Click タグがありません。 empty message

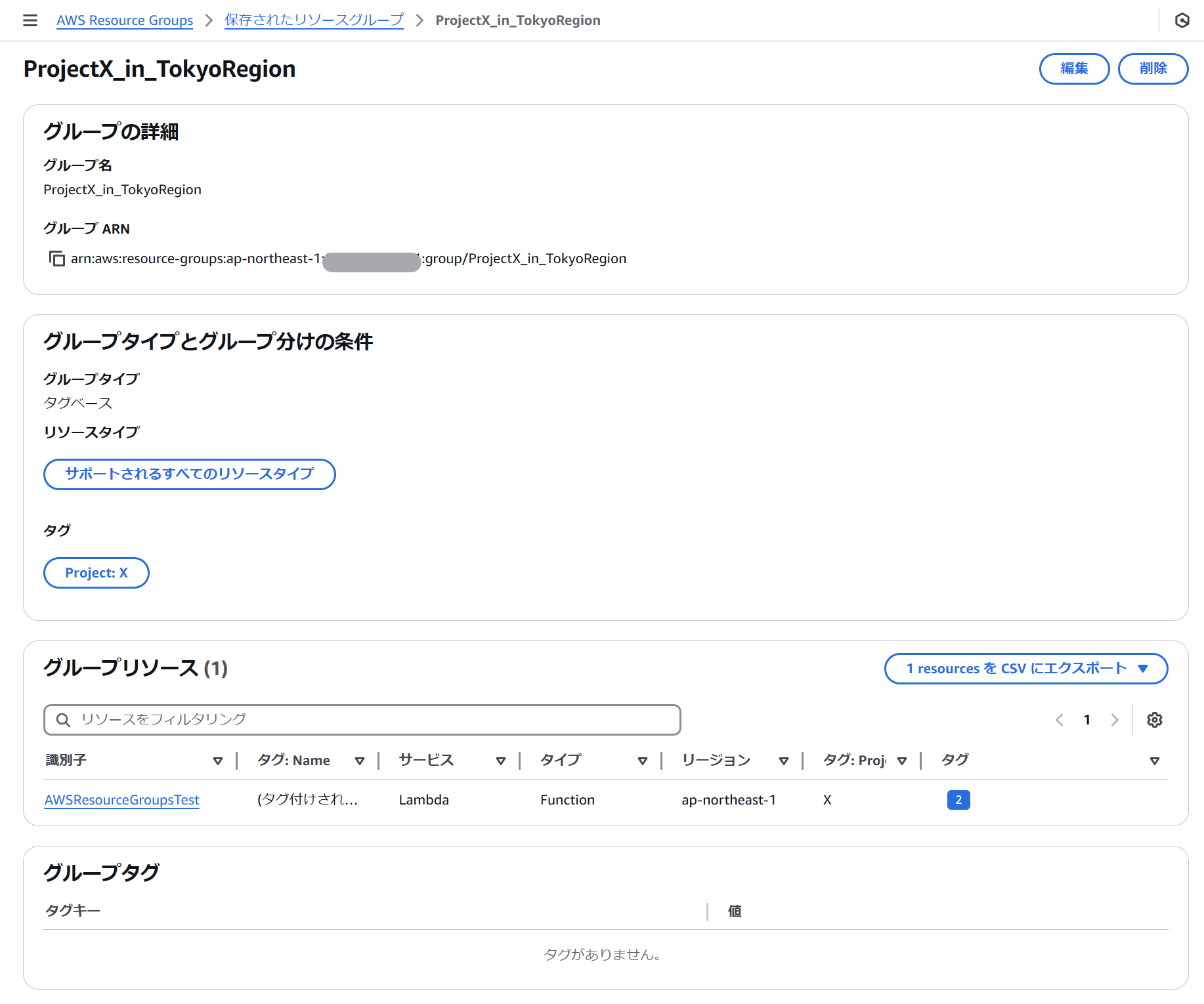pyautogui.click(x=603, y=955)
